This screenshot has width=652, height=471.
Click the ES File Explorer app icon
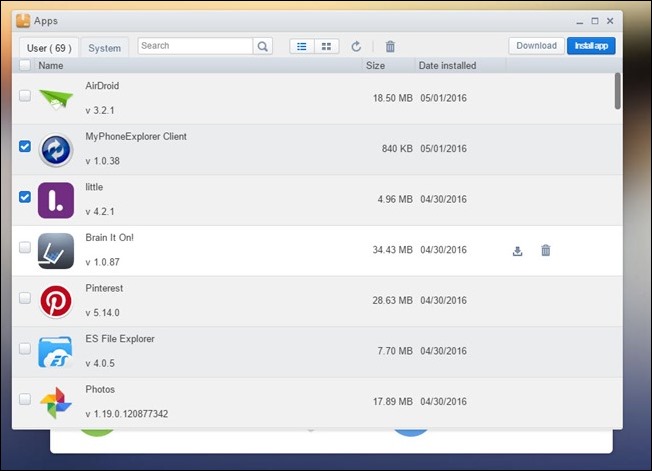(55, 352)
